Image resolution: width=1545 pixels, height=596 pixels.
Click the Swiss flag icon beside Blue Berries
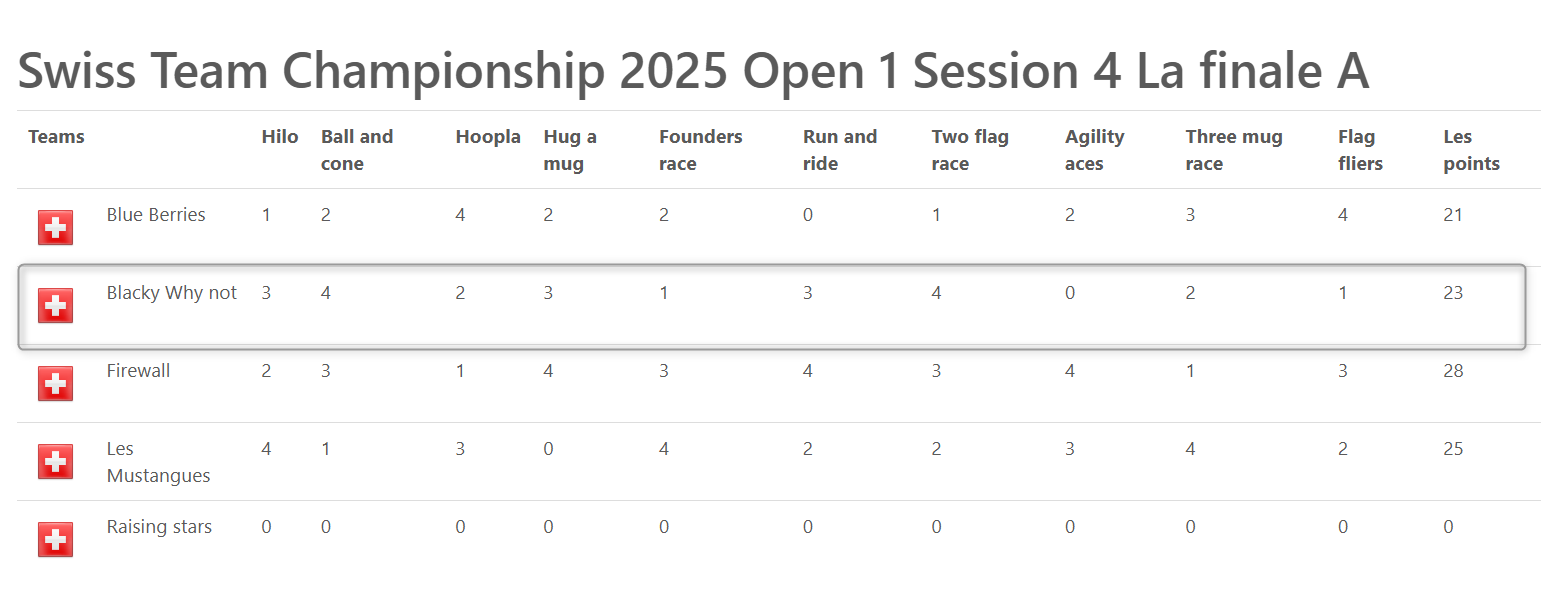tap(55, 228)
